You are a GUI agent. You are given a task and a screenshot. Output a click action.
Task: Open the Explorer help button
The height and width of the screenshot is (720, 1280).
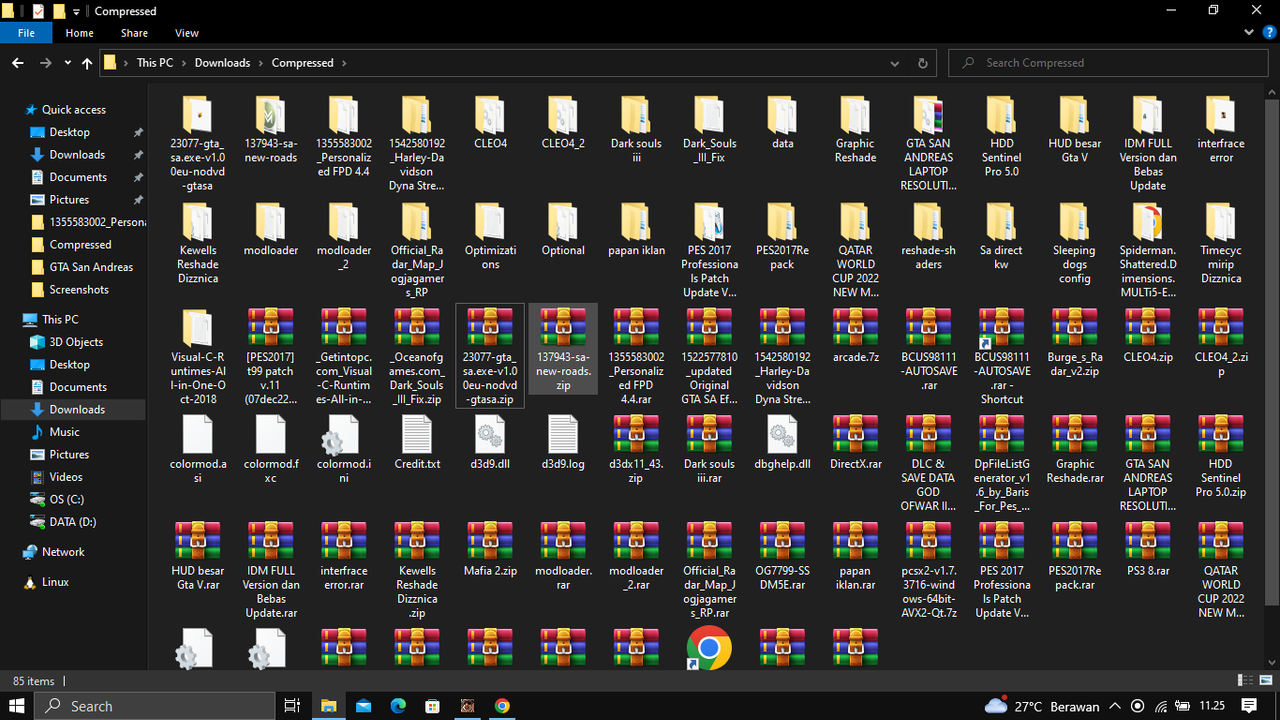coord(1269,33)
